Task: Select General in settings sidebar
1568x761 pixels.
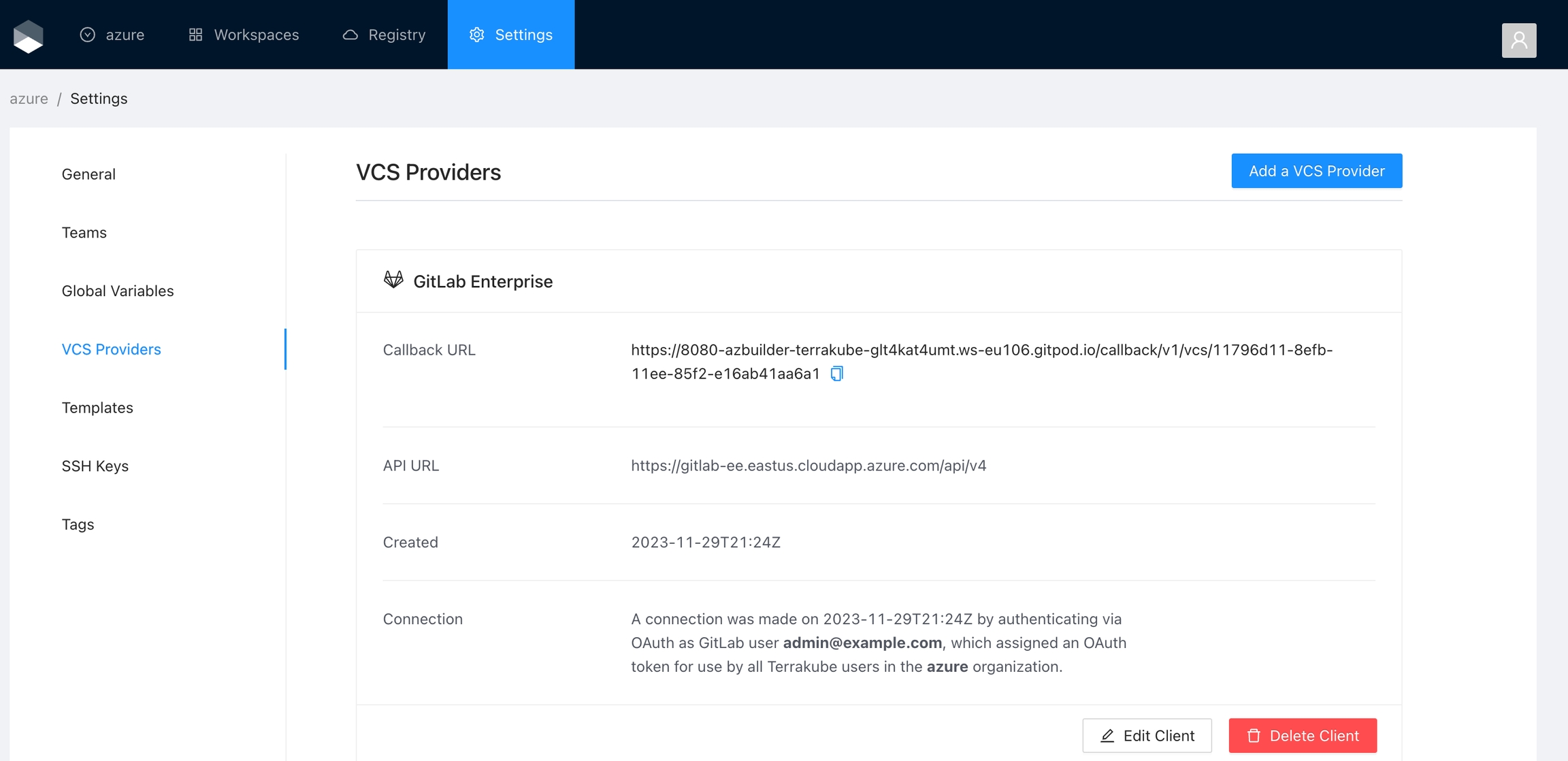Action: 88,174
